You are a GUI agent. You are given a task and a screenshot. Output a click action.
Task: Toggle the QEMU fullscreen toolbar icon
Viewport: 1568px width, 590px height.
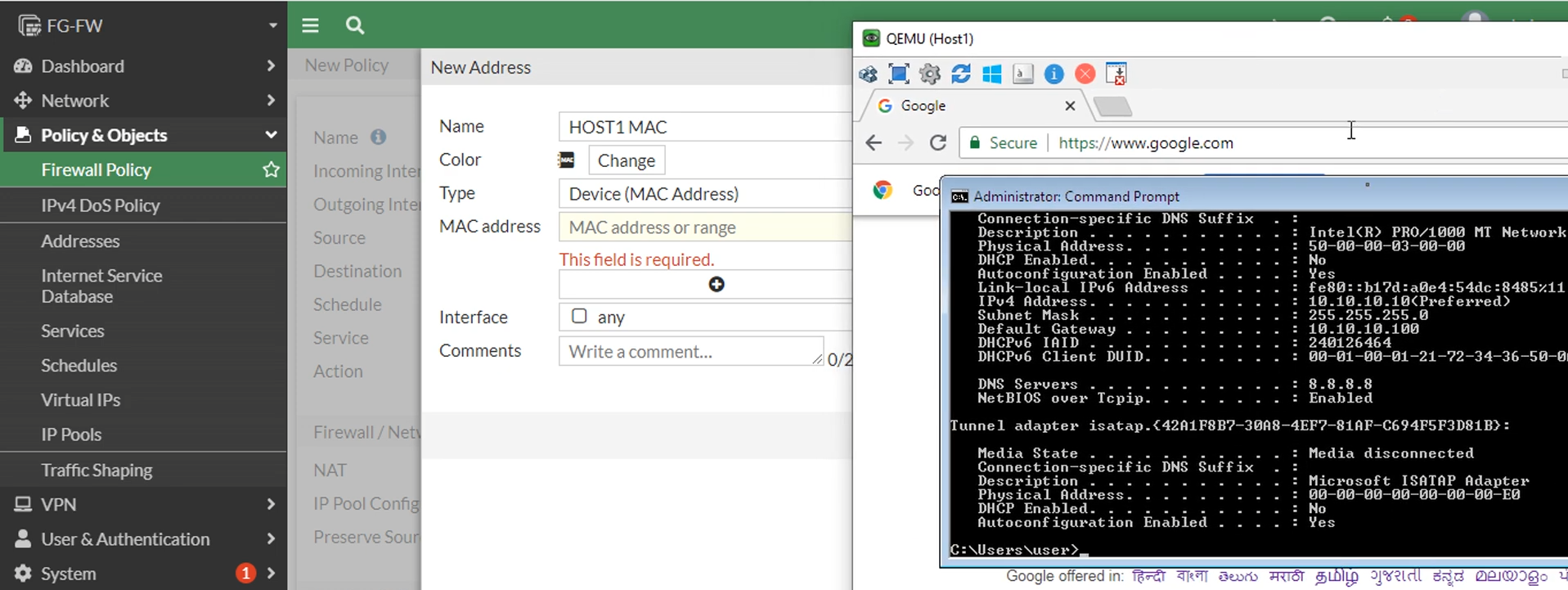coord(898,74)
